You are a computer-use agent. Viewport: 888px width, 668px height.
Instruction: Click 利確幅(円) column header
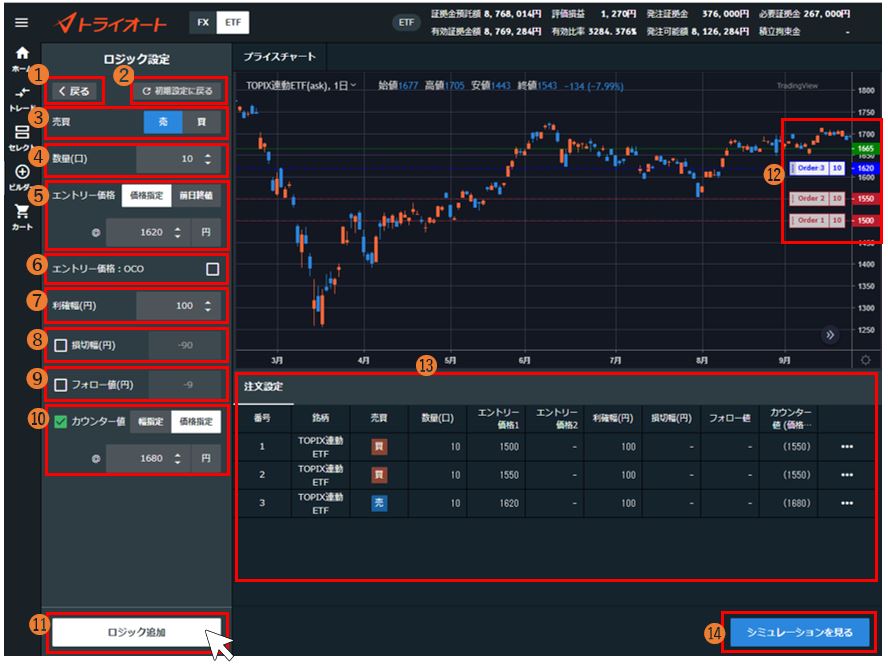(613, 418)
